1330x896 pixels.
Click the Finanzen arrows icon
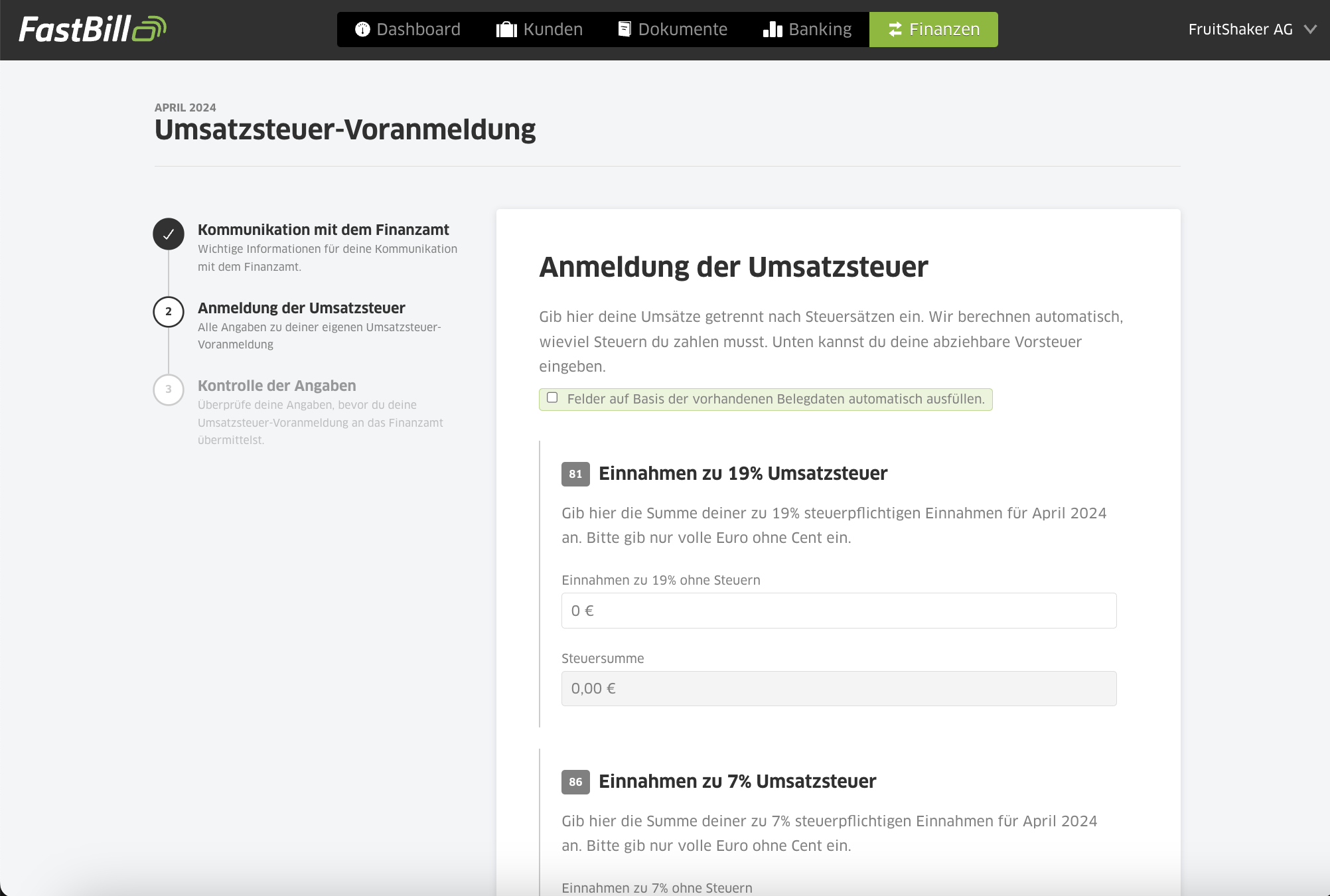895,29
